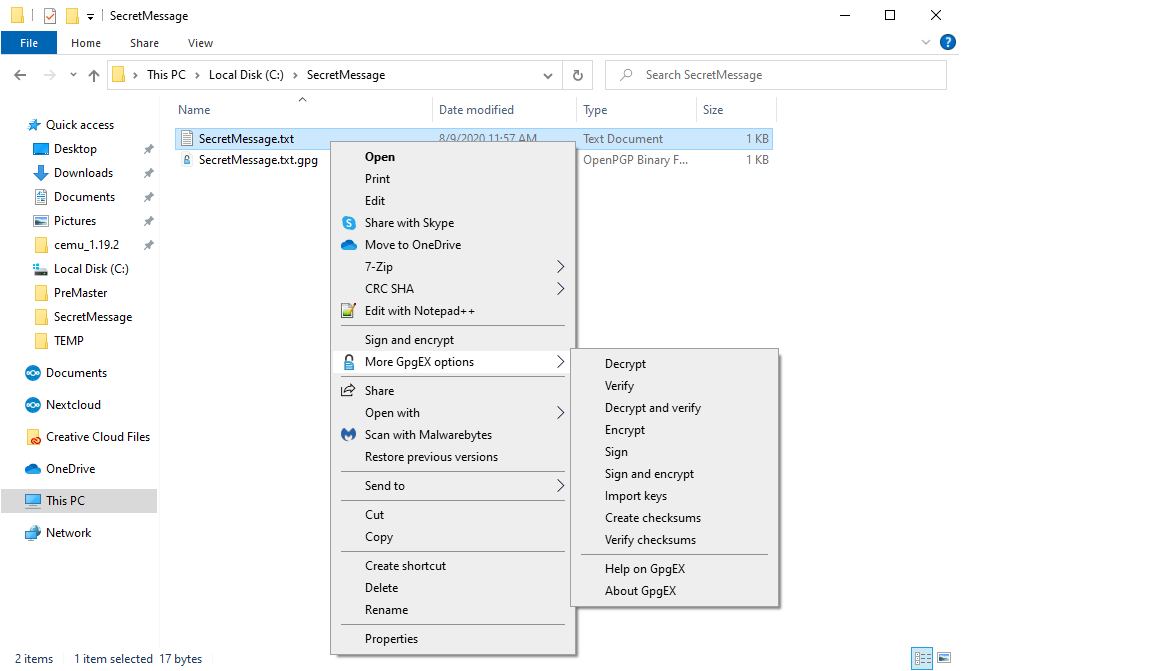
Task: Navigate up one folder with the up arrow
Action: [94, 74]
